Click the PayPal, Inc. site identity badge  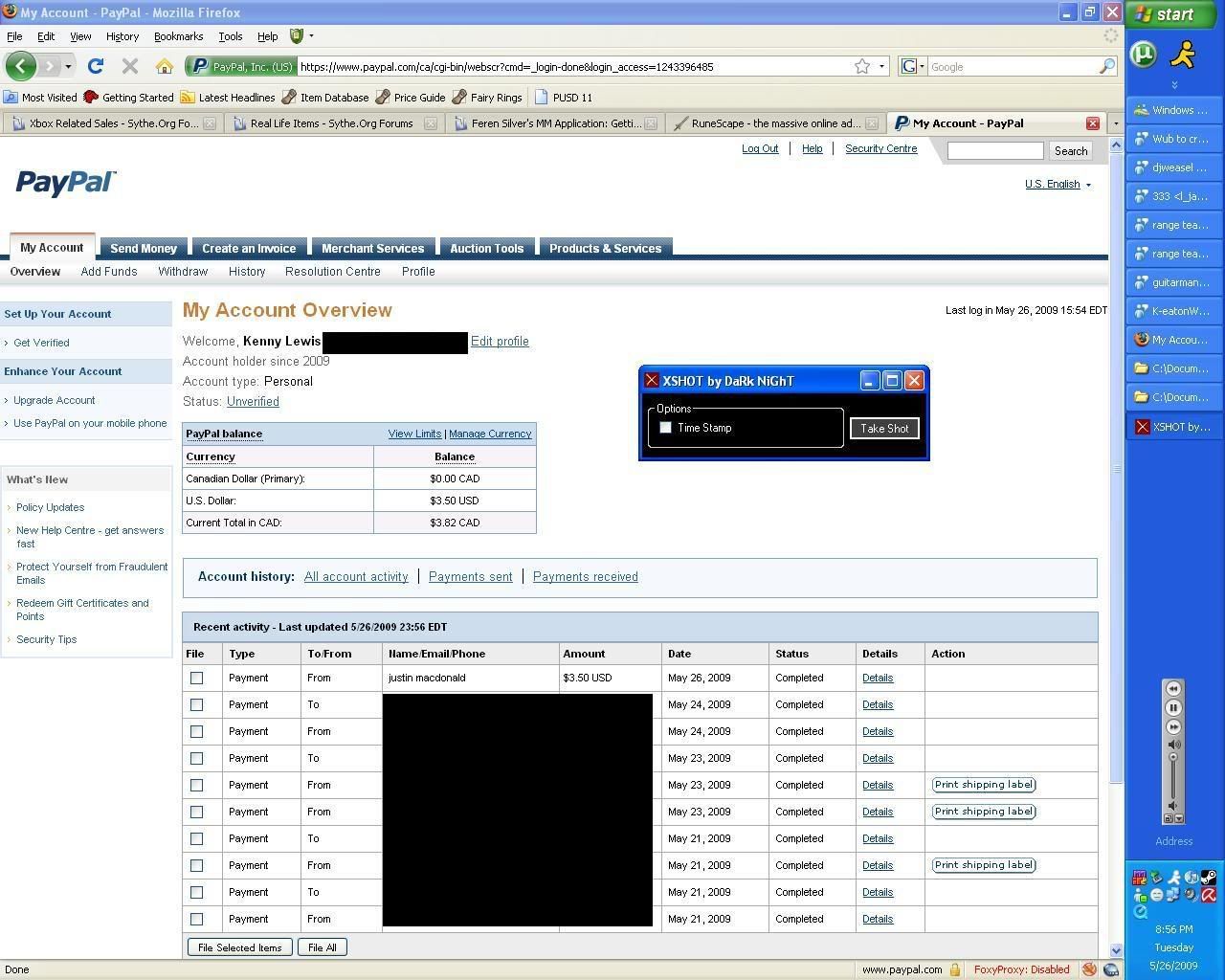(x=242, y=66)
